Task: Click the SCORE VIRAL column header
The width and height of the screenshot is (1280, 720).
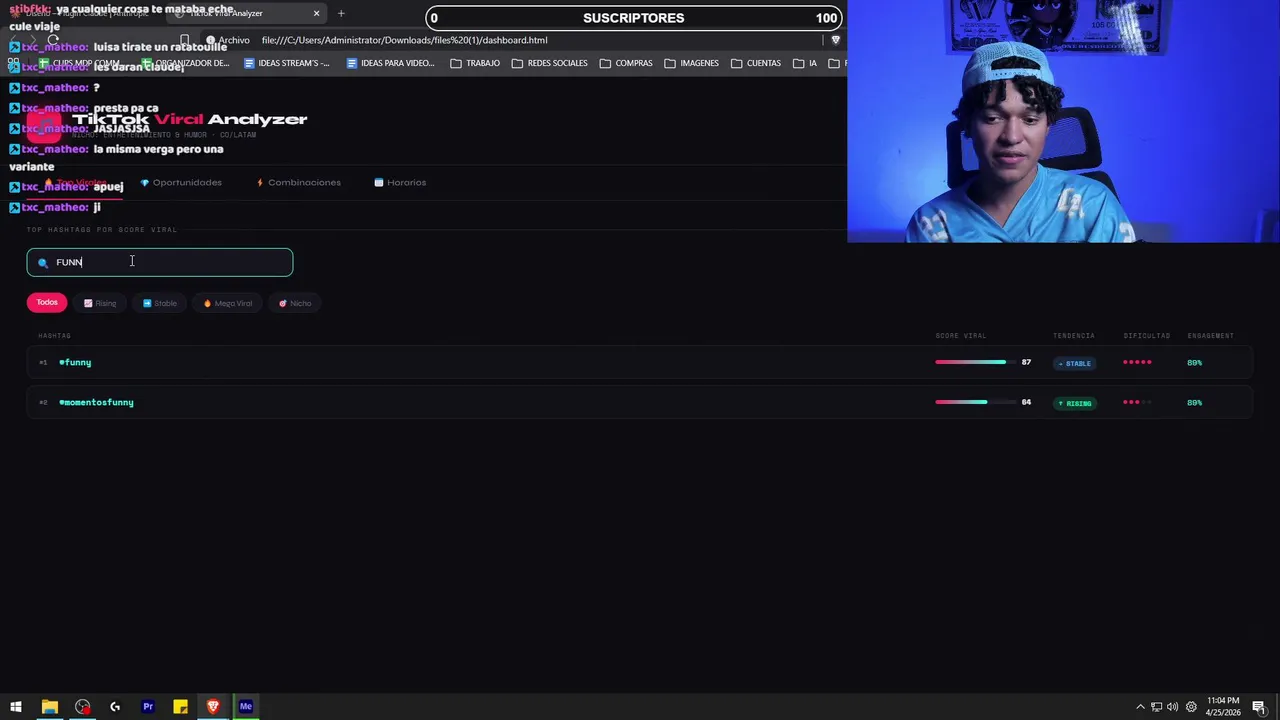Action: pyautogui.click(x=960, y=336)
